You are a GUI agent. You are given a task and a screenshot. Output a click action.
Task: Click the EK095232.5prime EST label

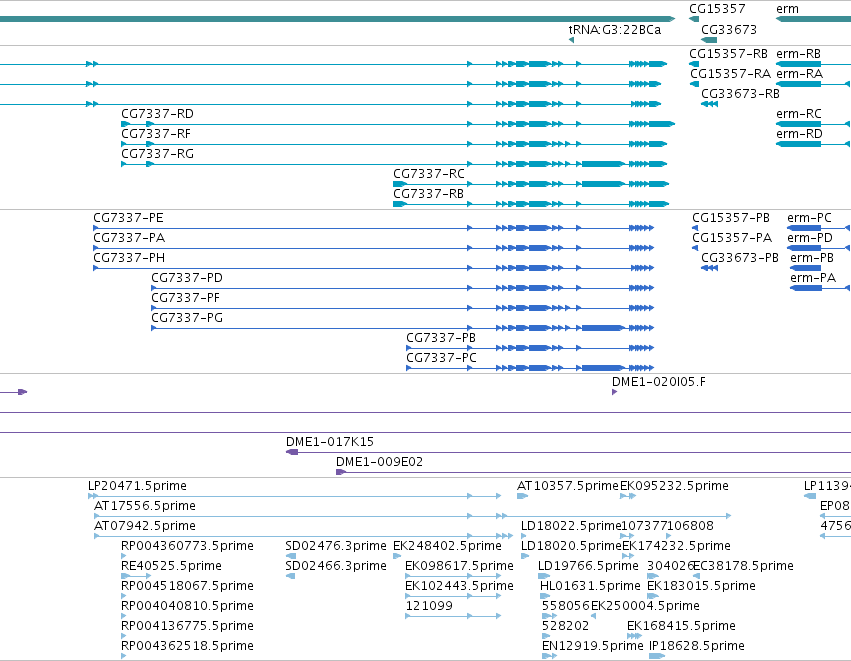click(x=674, y=486)
